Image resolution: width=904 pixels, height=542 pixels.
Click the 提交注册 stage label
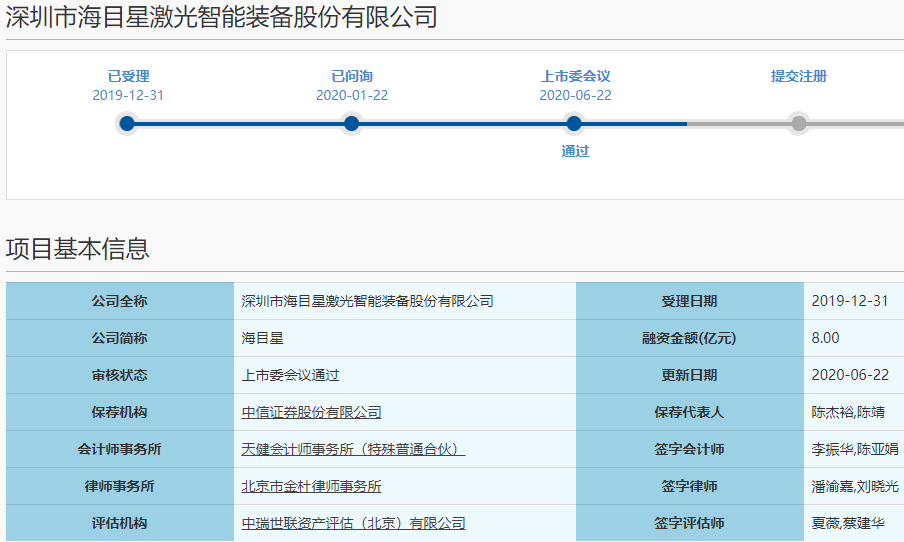(799, 76)
